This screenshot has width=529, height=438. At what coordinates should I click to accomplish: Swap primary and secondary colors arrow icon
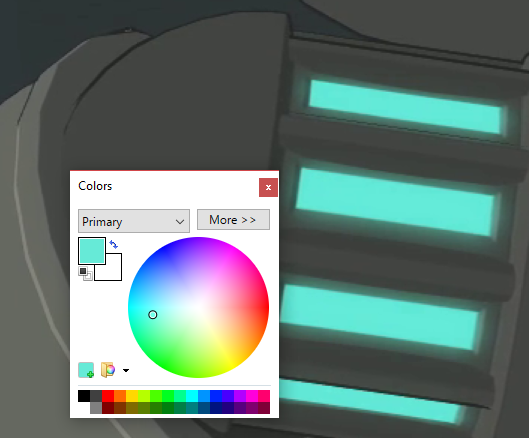point(114,244)
